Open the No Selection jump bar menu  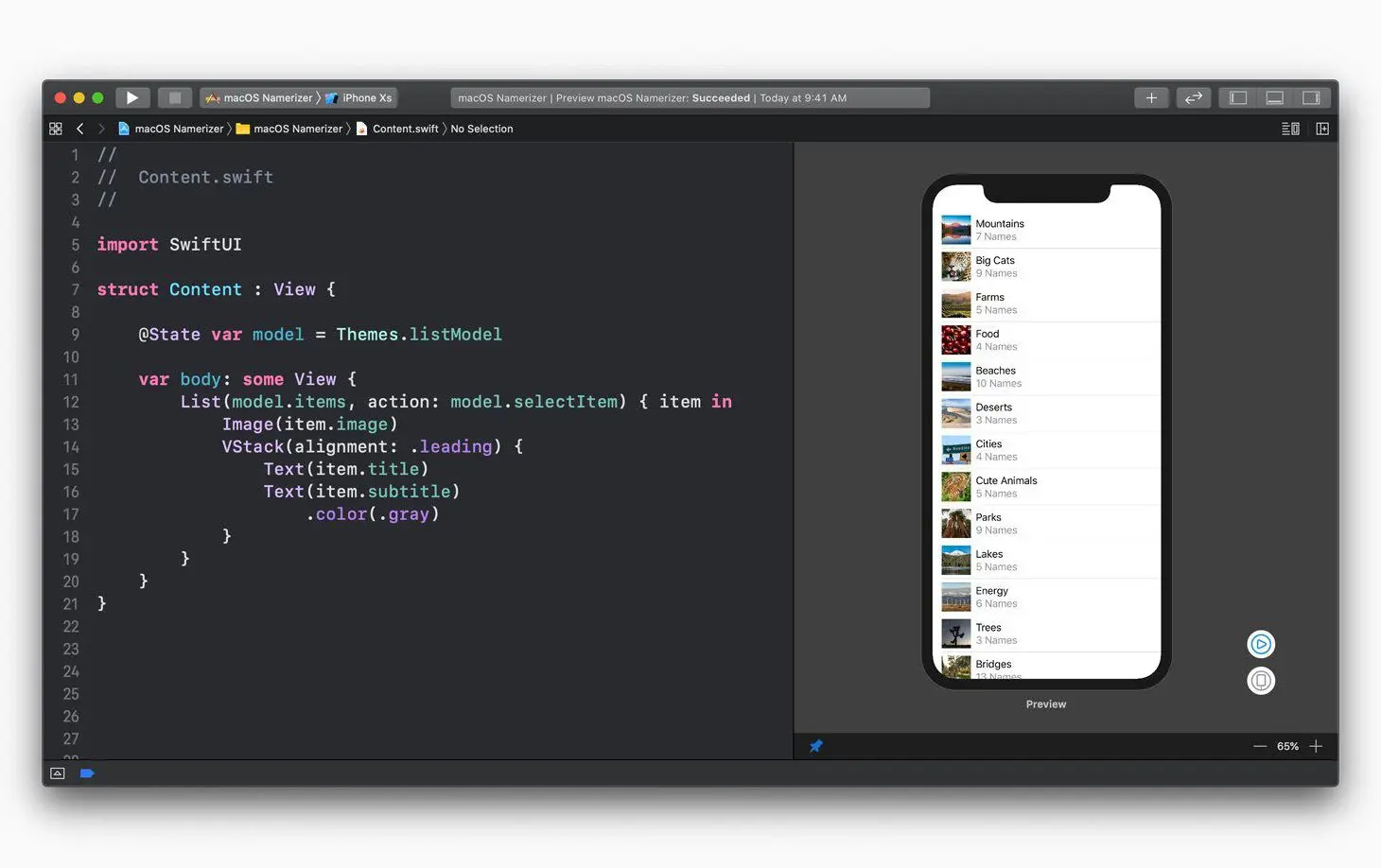(x=482, y=129)
